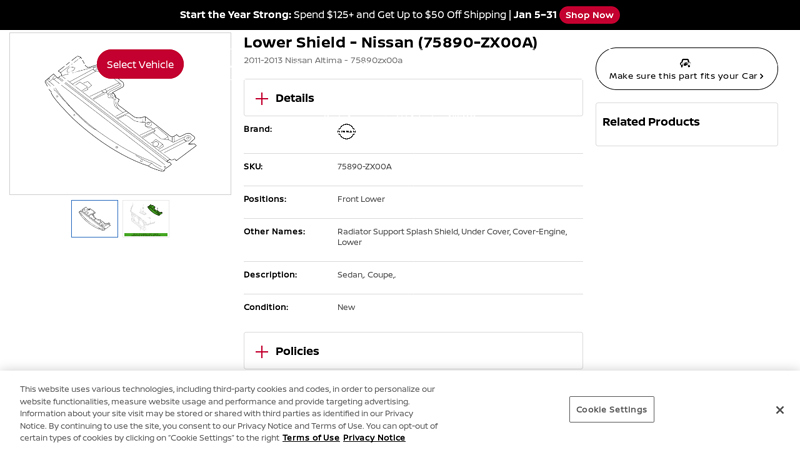Open the Terms of Use link

coord(311,438)
